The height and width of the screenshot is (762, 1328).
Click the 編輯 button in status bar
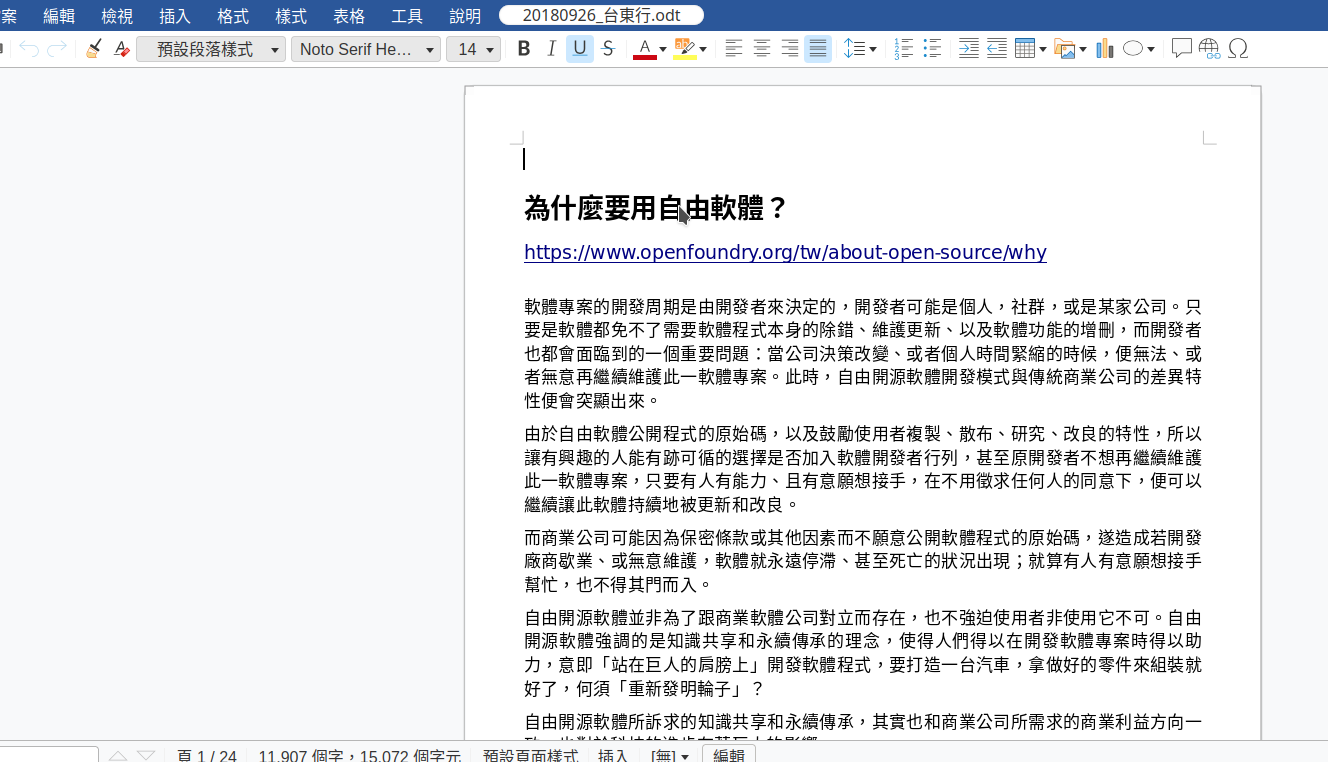(729, 754)
